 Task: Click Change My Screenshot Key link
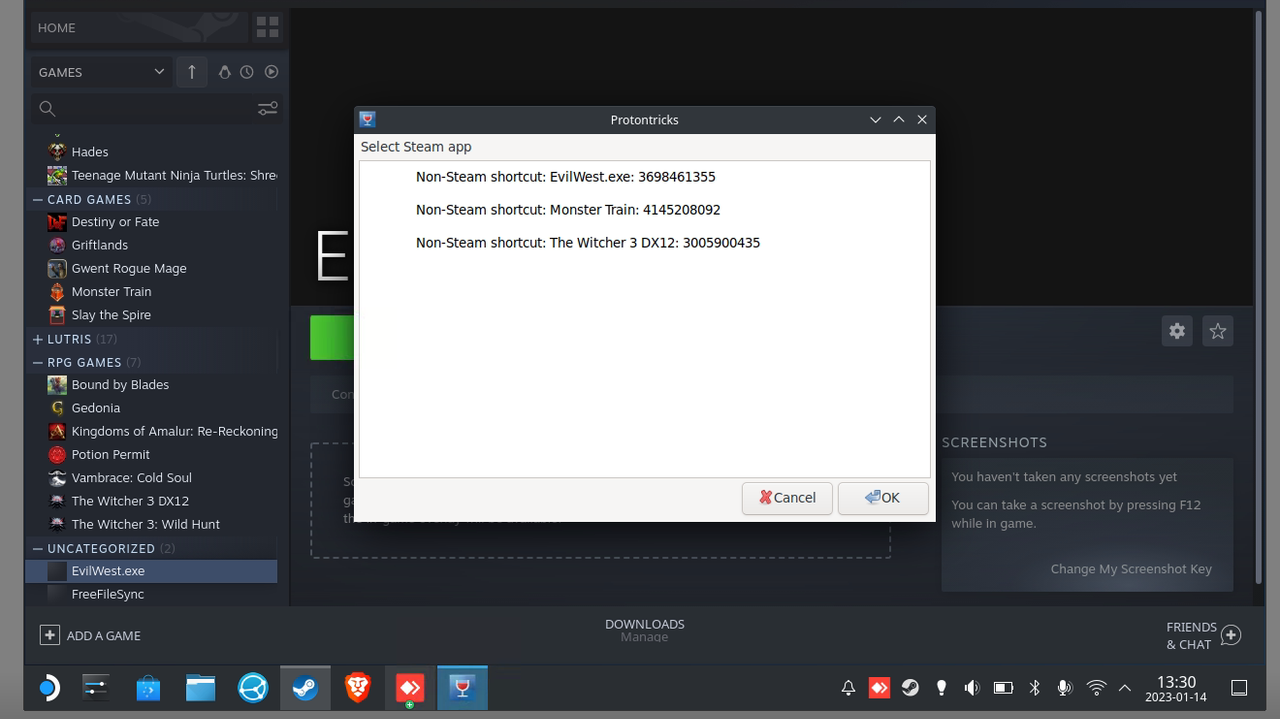click(x=1131, y=569)
